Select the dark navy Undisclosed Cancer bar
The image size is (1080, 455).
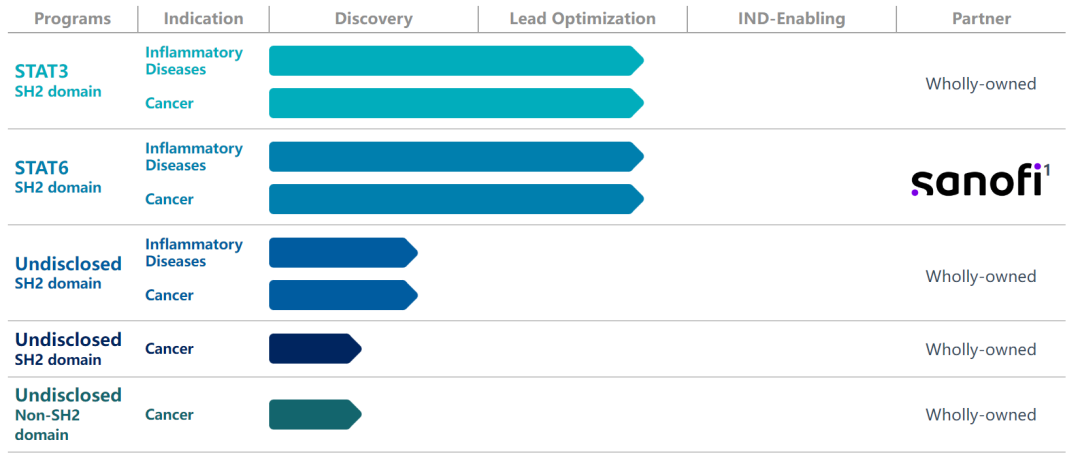314,349
